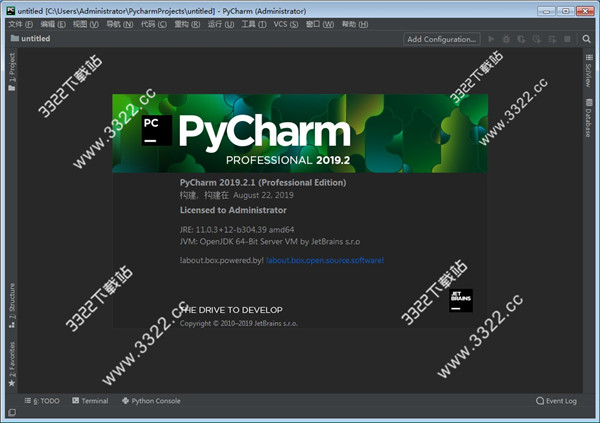
Task: Click the Copyright © 2010–2019 JetBrains text
Action: click(x=239, y=323)
